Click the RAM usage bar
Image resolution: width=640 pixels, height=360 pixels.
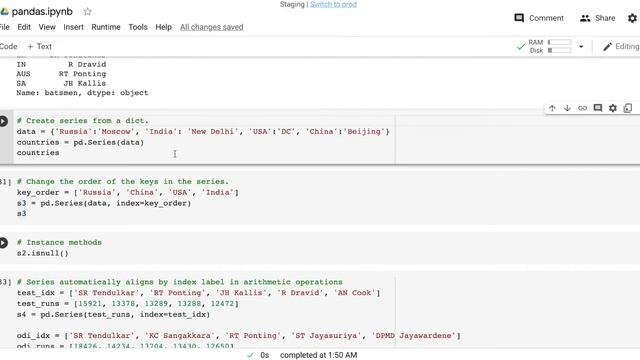559,42
